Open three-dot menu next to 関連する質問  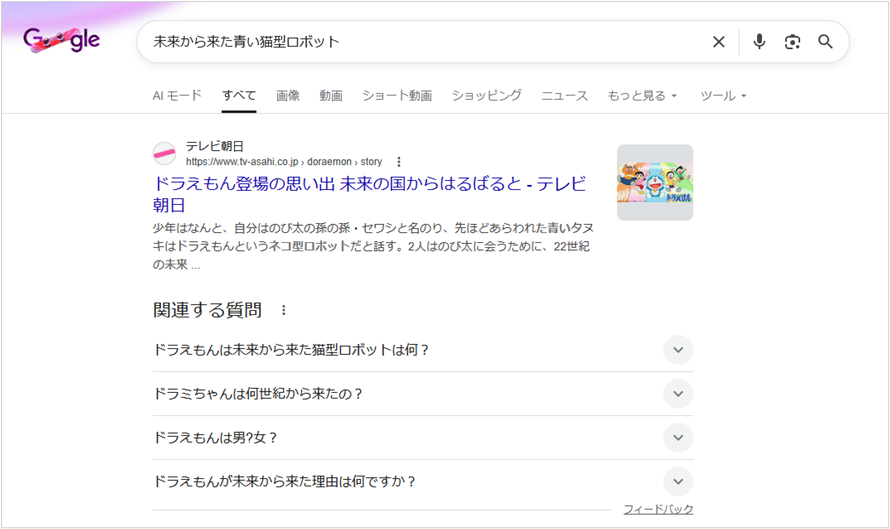(283, 311)
